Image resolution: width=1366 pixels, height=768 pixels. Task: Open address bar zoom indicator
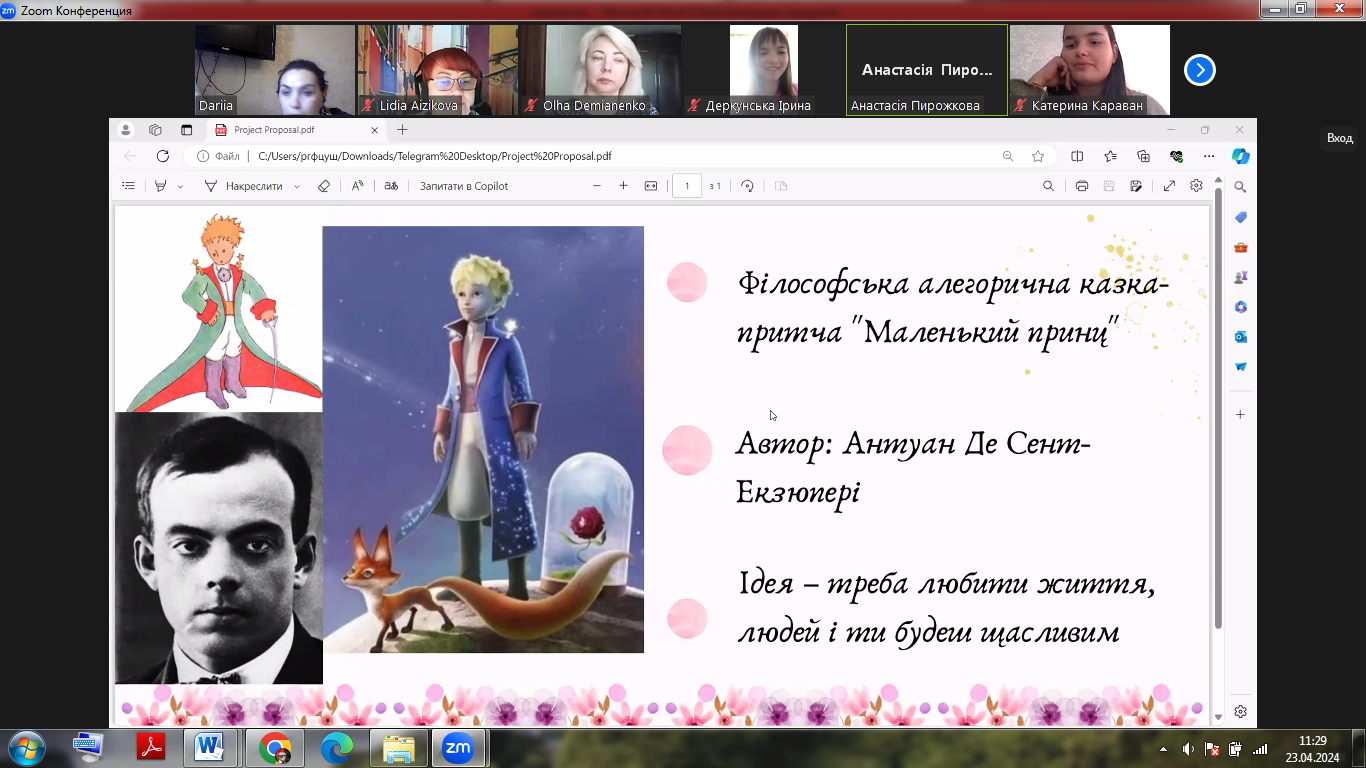click(1008, 156)
